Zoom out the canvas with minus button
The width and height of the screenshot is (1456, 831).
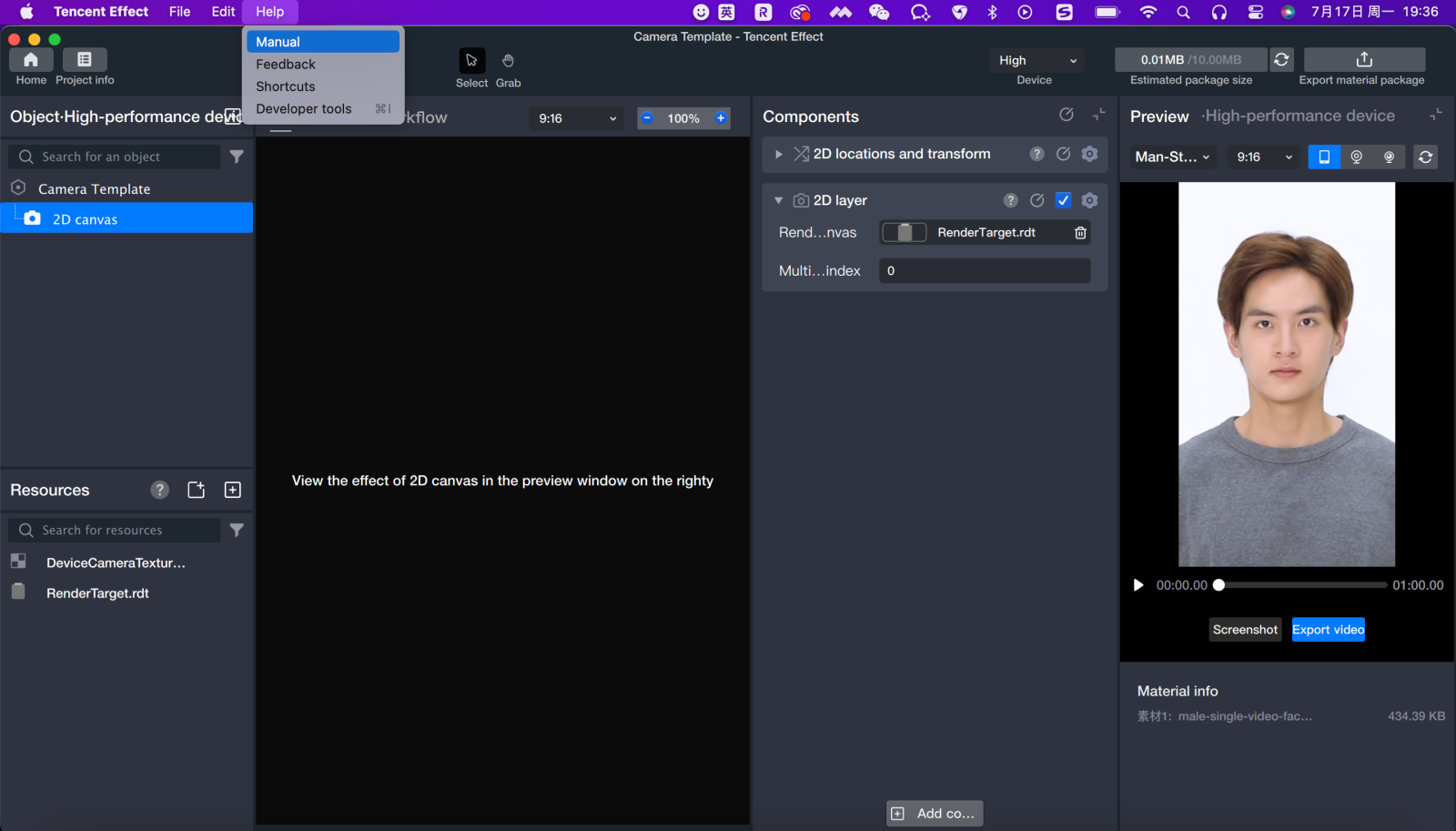tap(647, 118)
